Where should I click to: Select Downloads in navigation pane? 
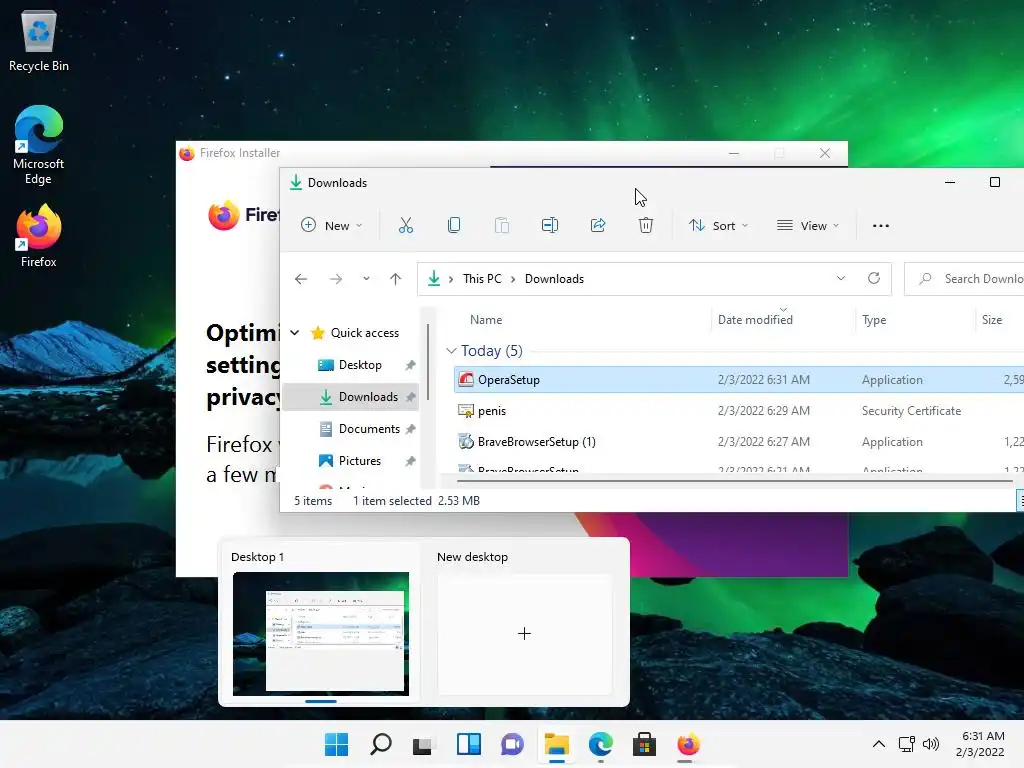tap(353, 397)
